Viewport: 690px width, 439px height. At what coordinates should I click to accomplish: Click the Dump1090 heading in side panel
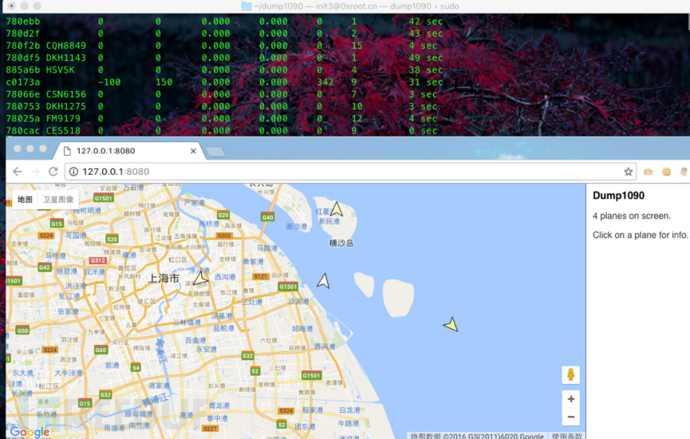618,196
